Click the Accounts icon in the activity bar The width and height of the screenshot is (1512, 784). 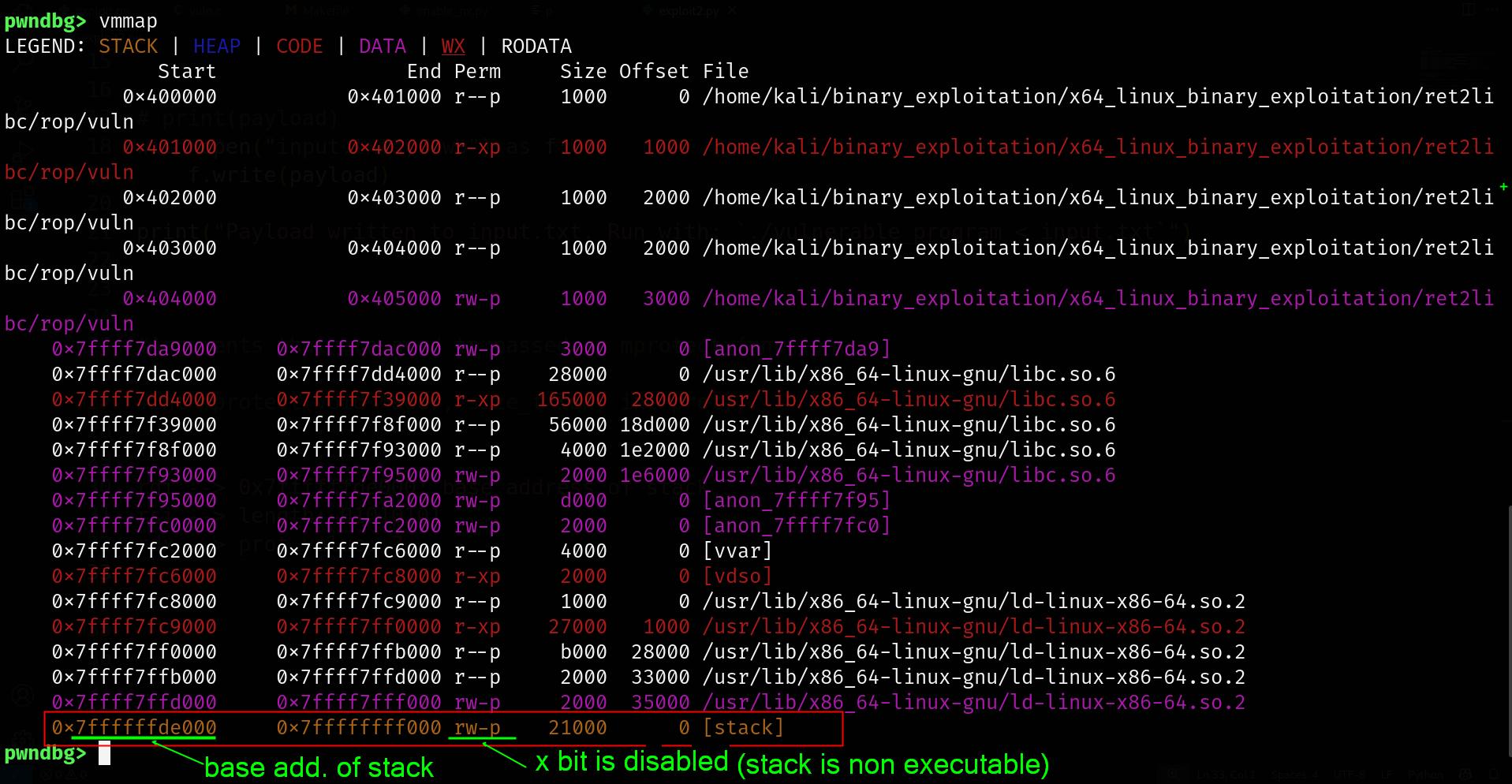pyautogui.click(x=22, y=695)
